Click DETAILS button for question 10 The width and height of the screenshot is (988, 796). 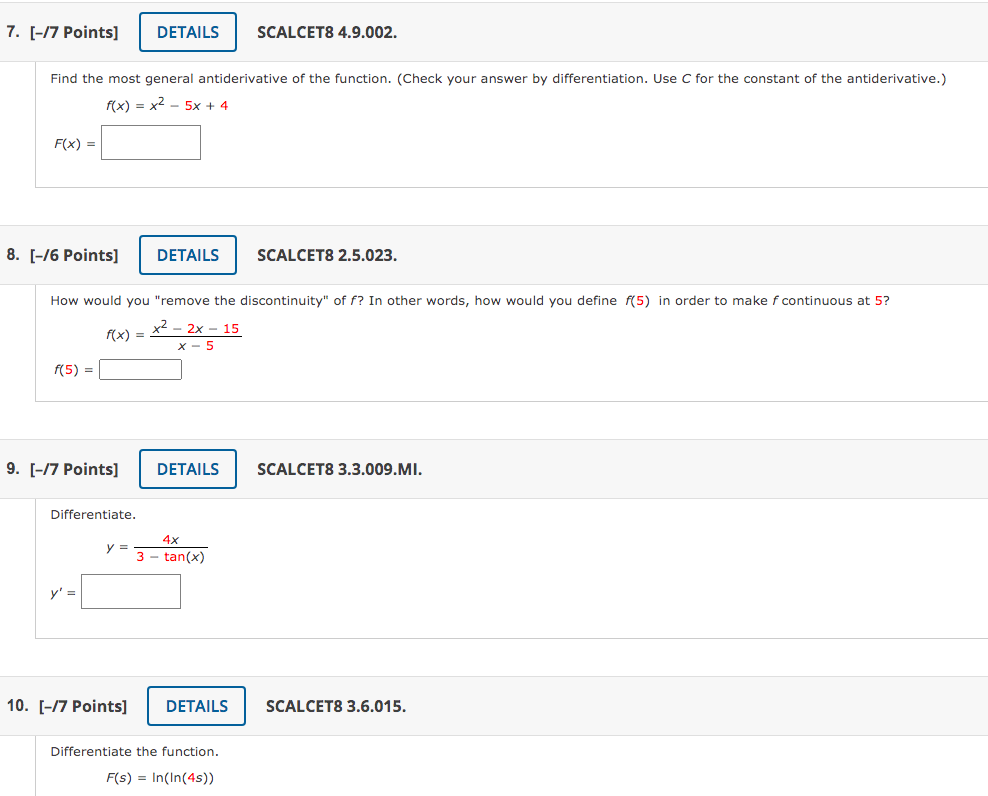click(x=196, y=706)
